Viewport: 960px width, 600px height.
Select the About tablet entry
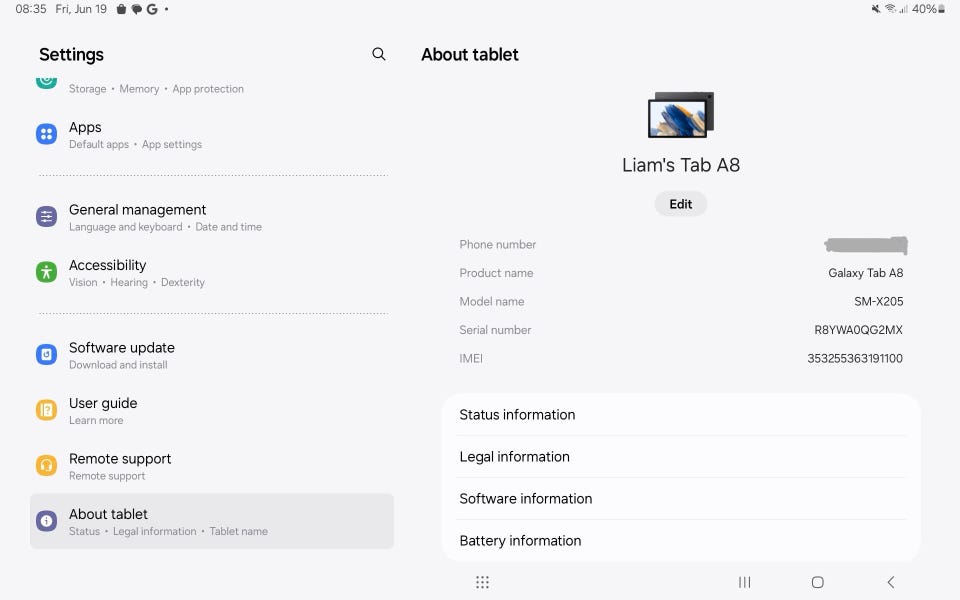tap(212, 521)
